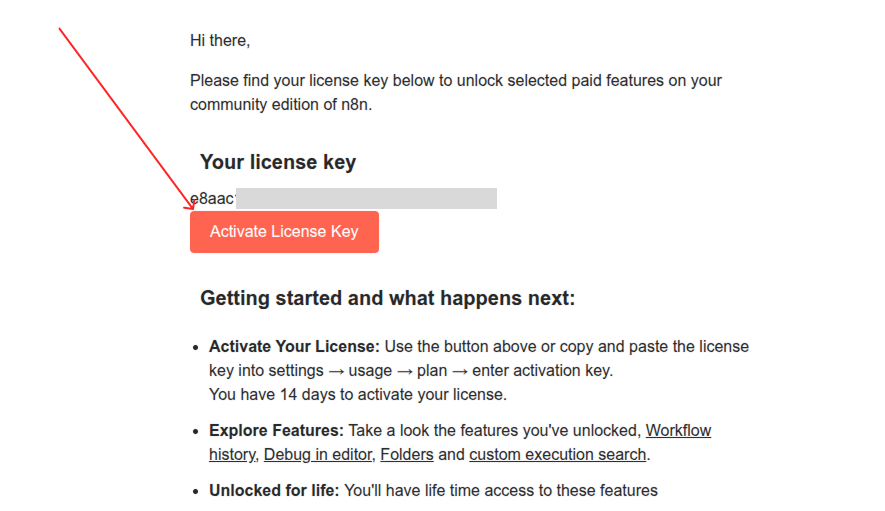Click the red arrow's pointed tip
This screenshot has height=511, width=885.
pyautogui.click(x=192, y=208)
